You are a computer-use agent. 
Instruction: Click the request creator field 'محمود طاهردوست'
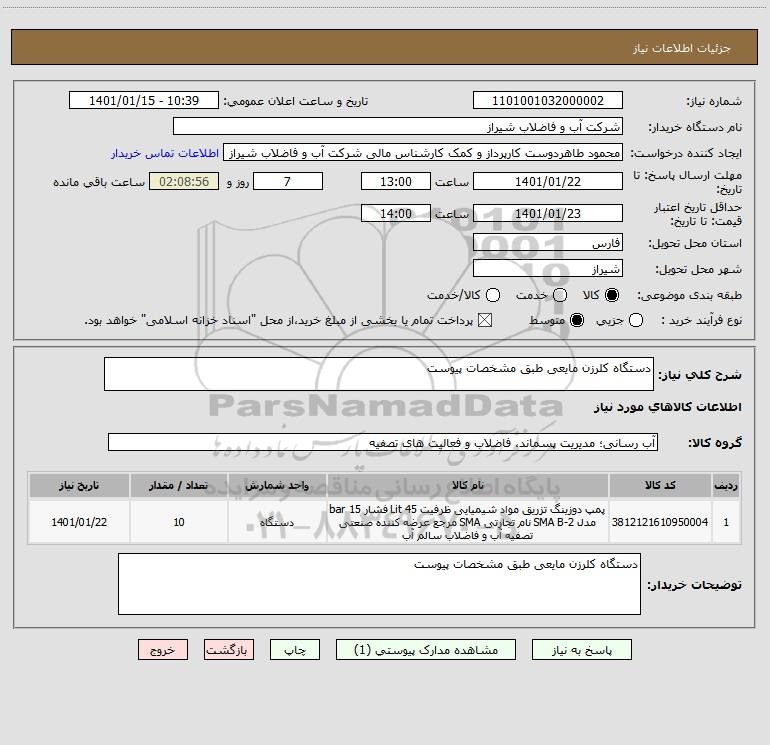coord(423,152)
